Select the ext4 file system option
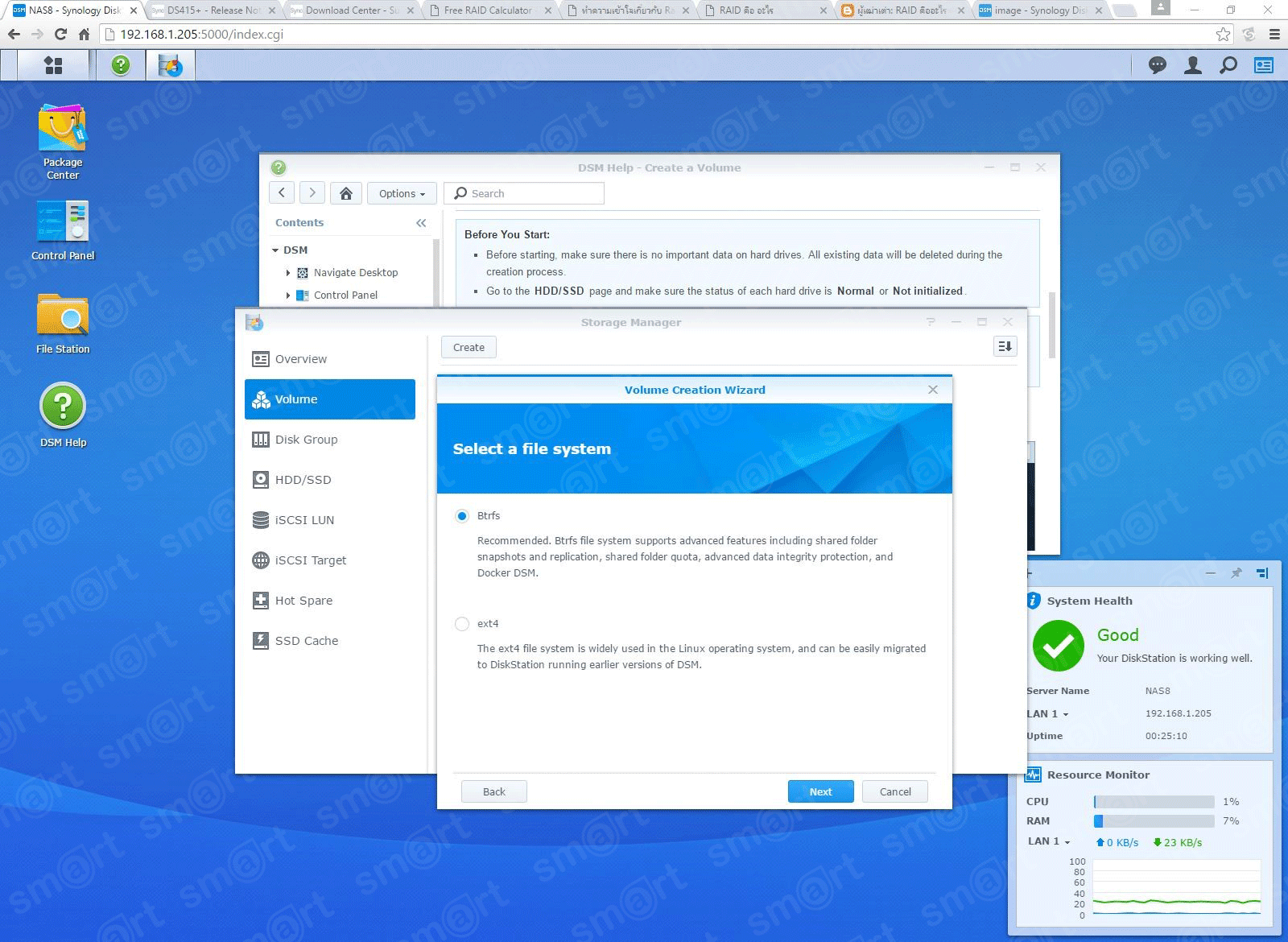The width and height of the screenshot is (1288, 942). pyautogui.click(x=462, y=624)
